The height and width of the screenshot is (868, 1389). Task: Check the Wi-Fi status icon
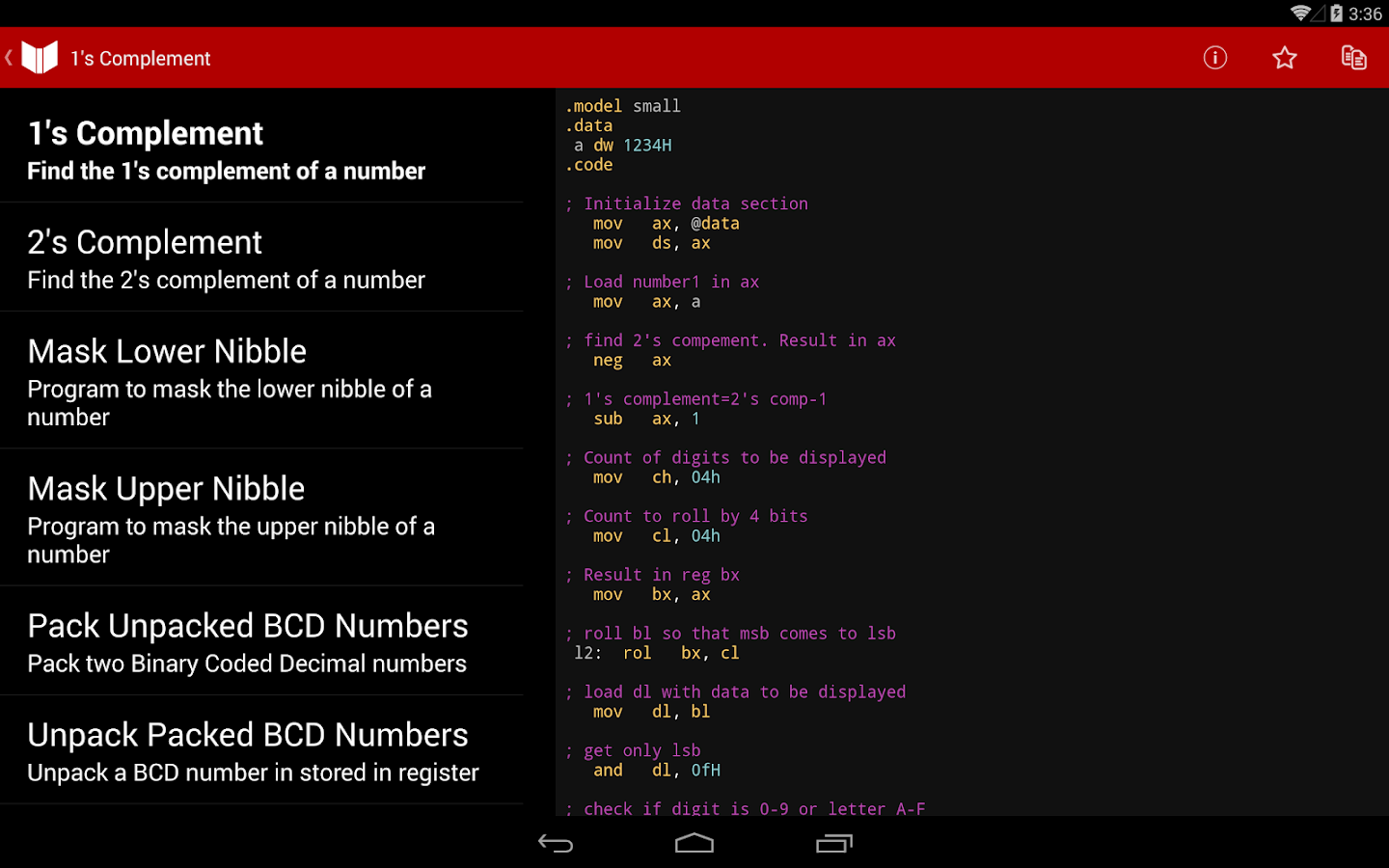point(1301,14)
